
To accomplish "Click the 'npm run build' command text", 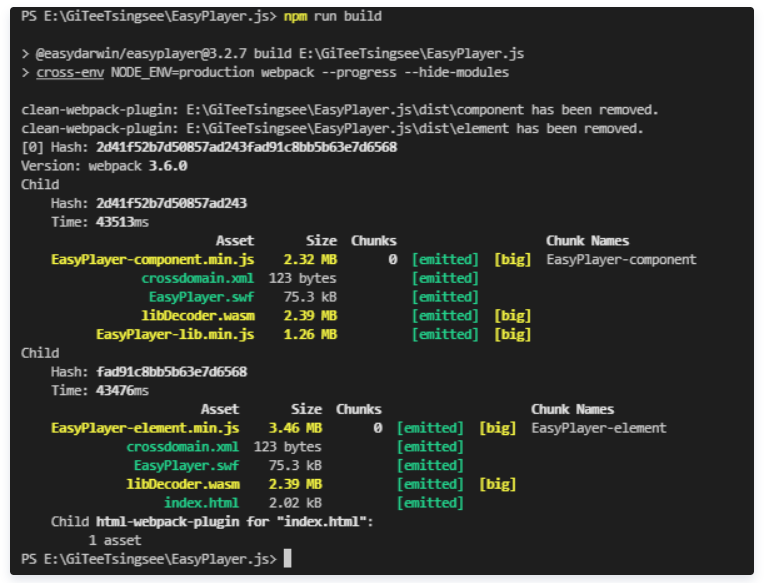I will 333,16.
